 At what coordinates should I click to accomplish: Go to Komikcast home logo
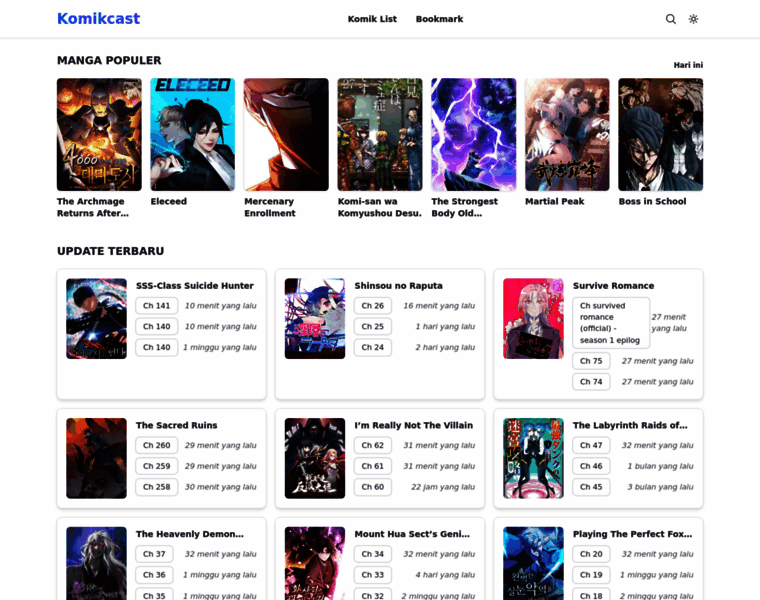click(98, 18)
